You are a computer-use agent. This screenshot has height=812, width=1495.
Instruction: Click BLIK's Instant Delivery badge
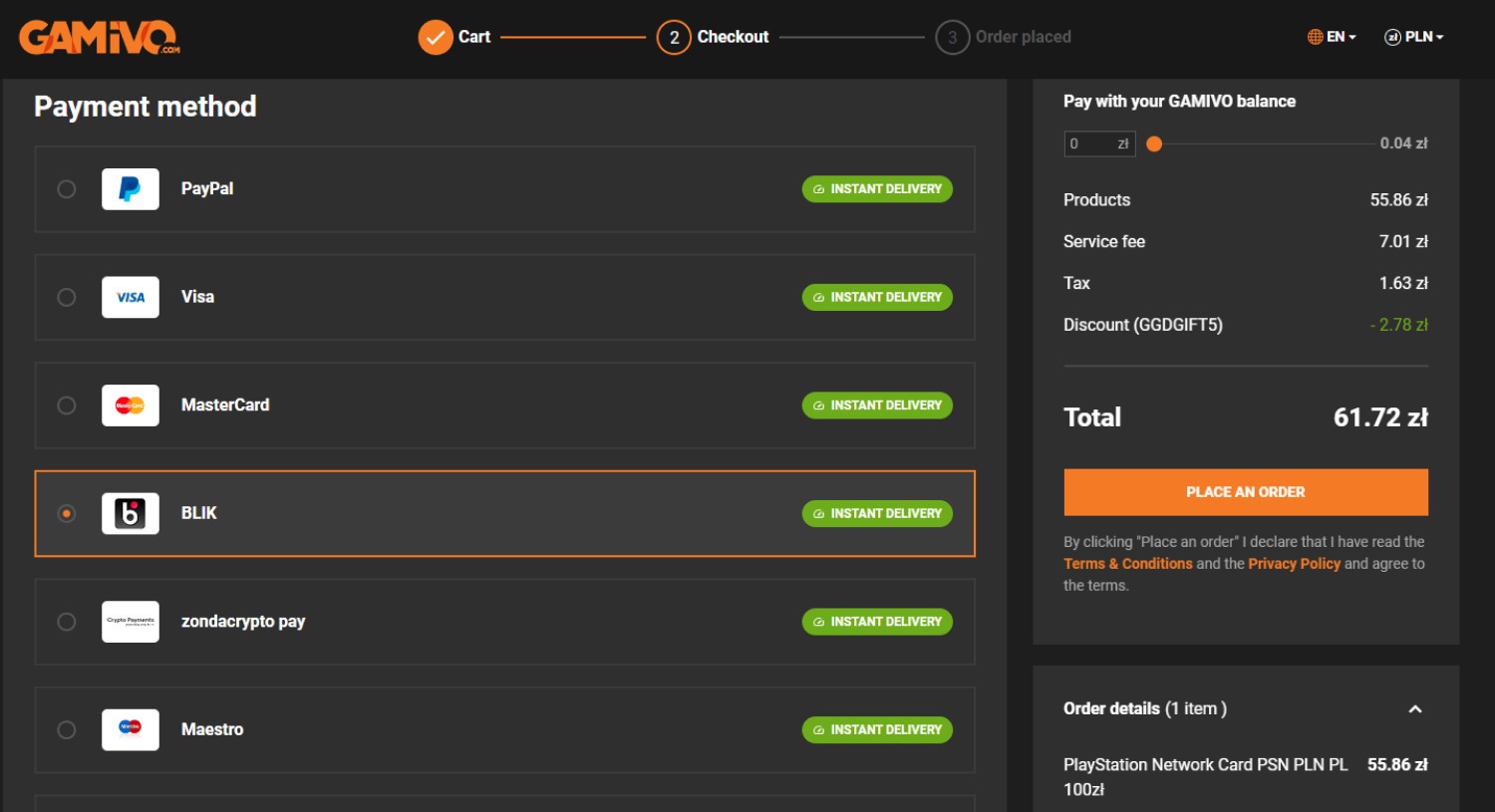pyautogui.click(x=877, y=513)
